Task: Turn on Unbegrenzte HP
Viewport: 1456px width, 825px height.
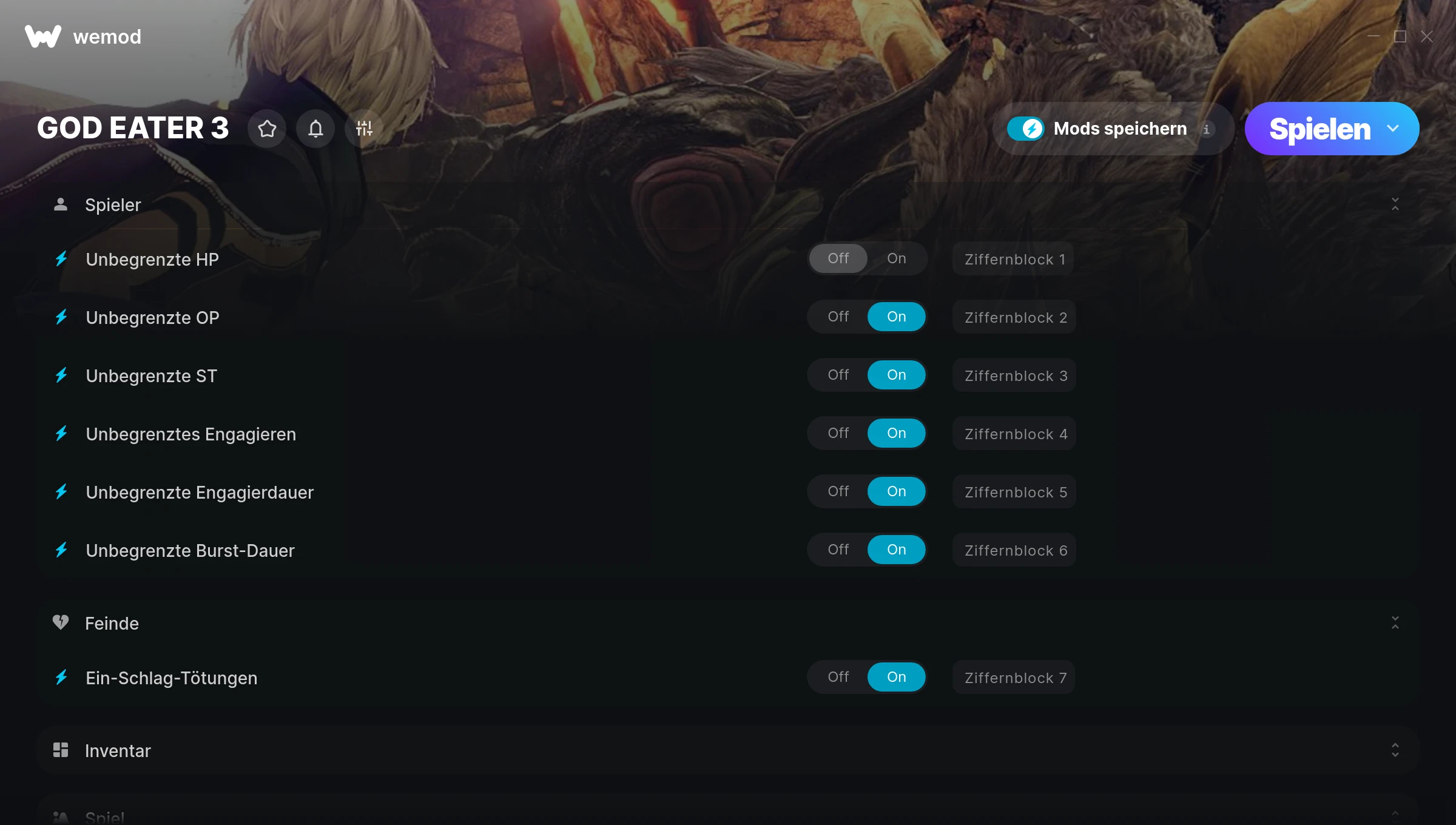Action: 897,258
